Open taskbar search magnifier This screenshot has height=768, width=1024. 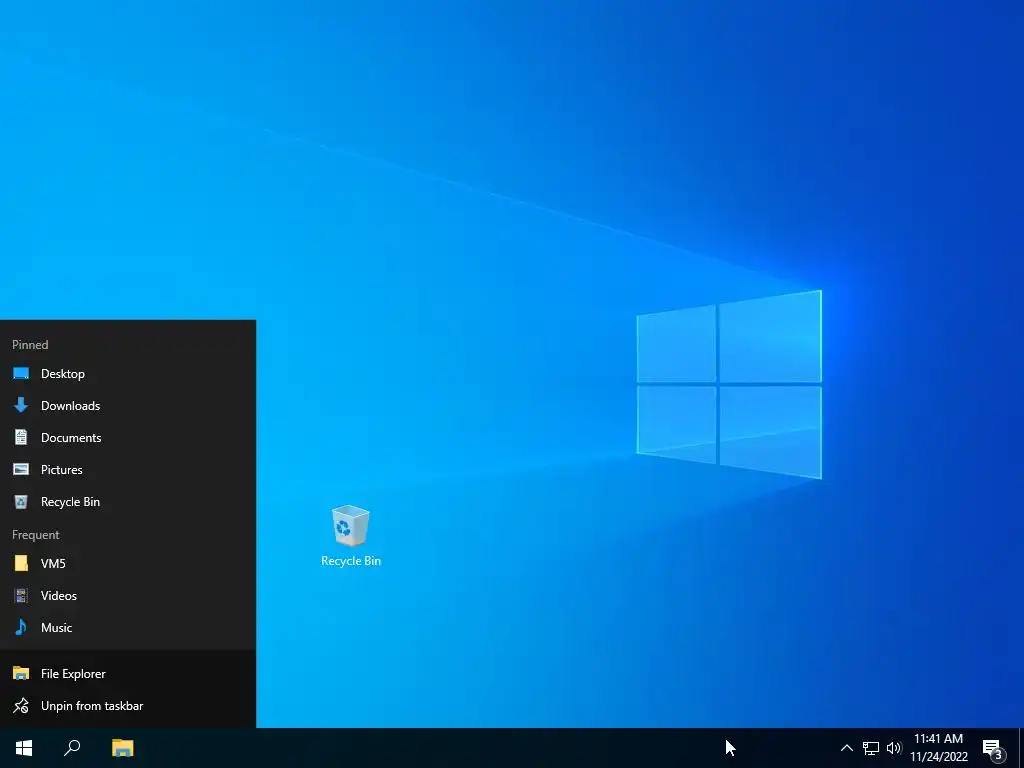pyautogui.click(x=72, y=748)
